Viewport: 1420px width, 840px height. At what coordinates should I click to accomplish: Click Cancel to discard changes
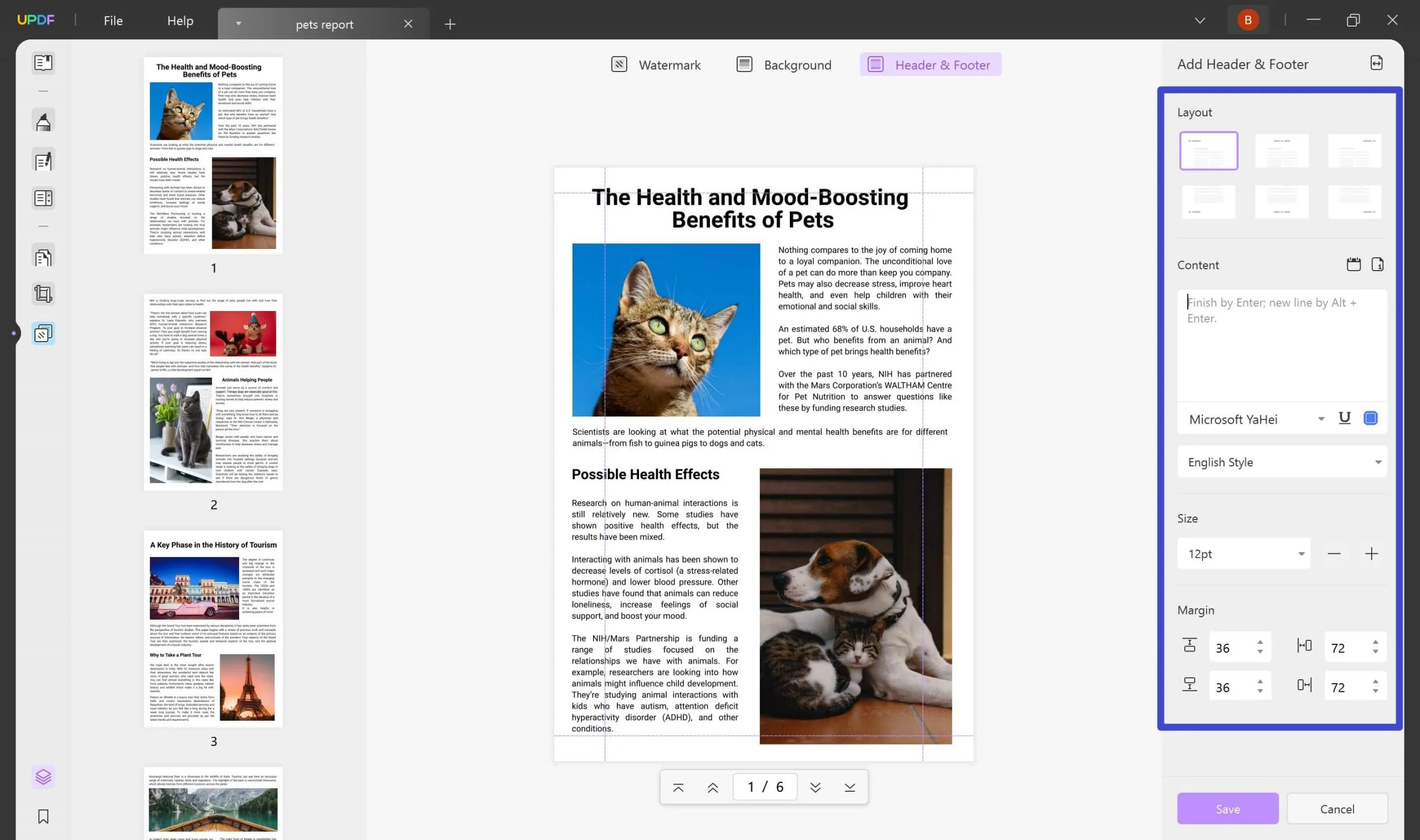[x=1337, y=808]
